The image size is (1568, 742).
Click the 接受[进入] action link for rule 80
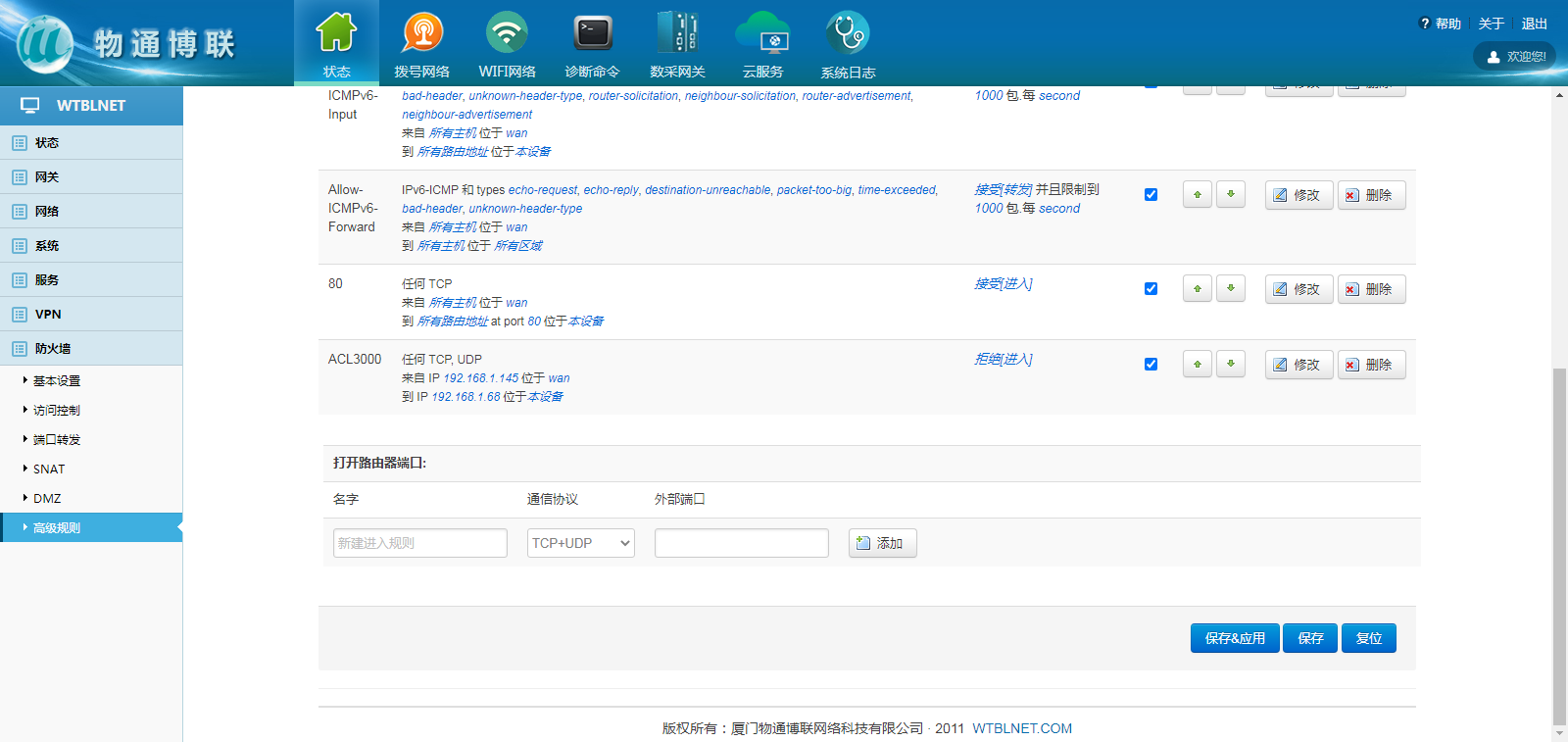tap(1004, 284)
